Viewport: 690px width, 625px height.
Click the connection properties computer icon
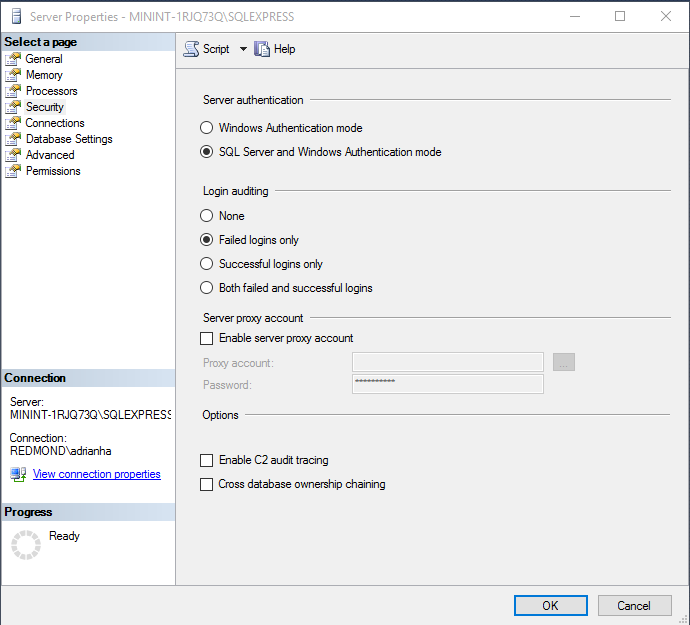(18, 474)
